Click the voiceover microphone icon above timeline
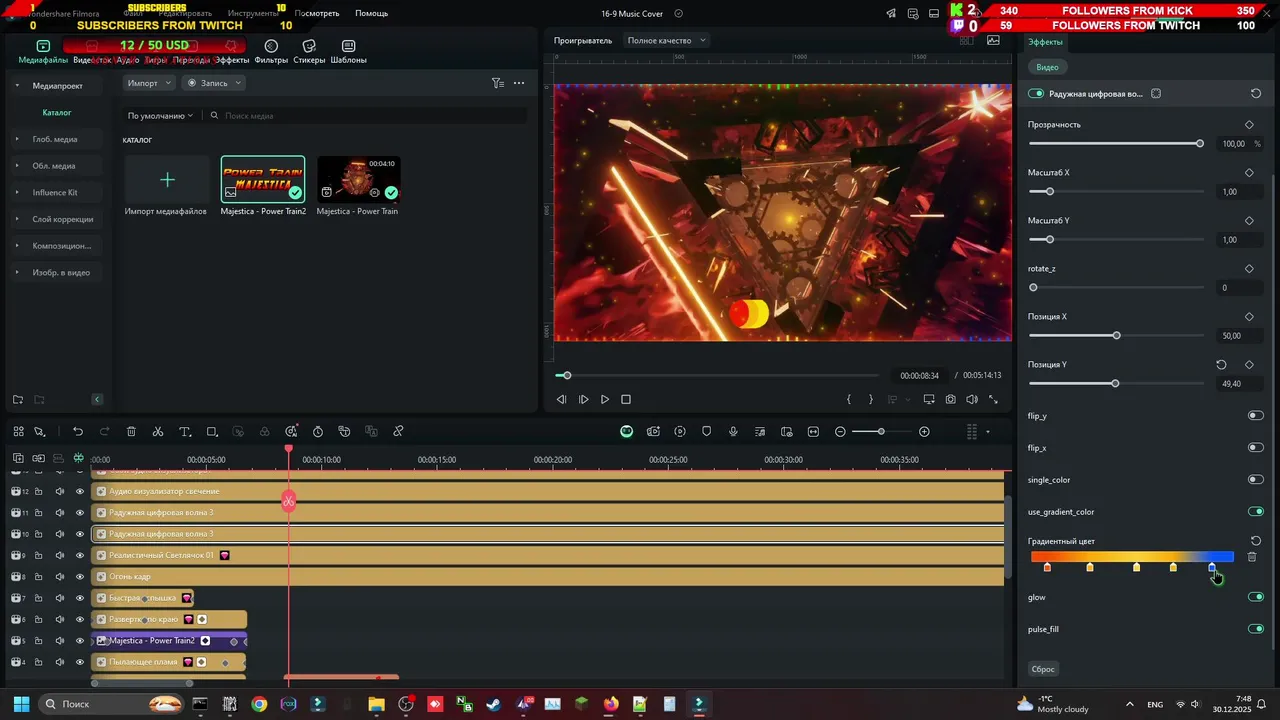Screen dimensions: 1280x720 pyautogui.click(x=733, y=432)
